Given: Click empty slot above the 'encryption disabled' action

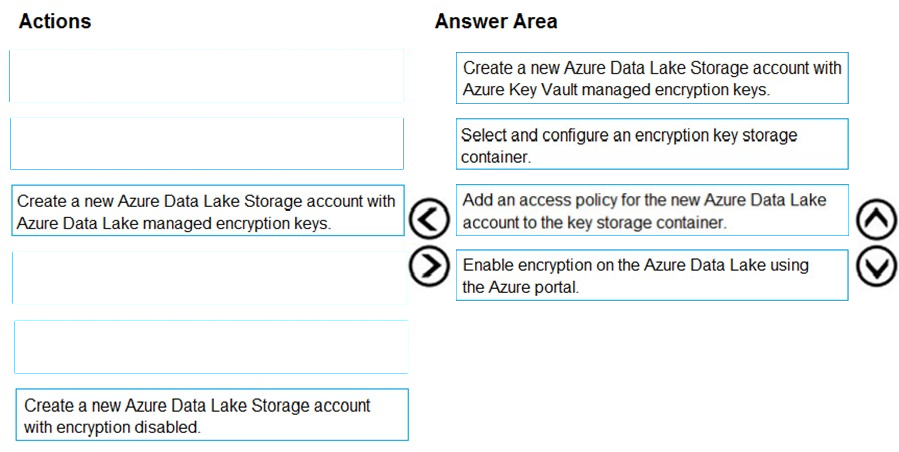Looking at the screenshot, I should point(211,347).
